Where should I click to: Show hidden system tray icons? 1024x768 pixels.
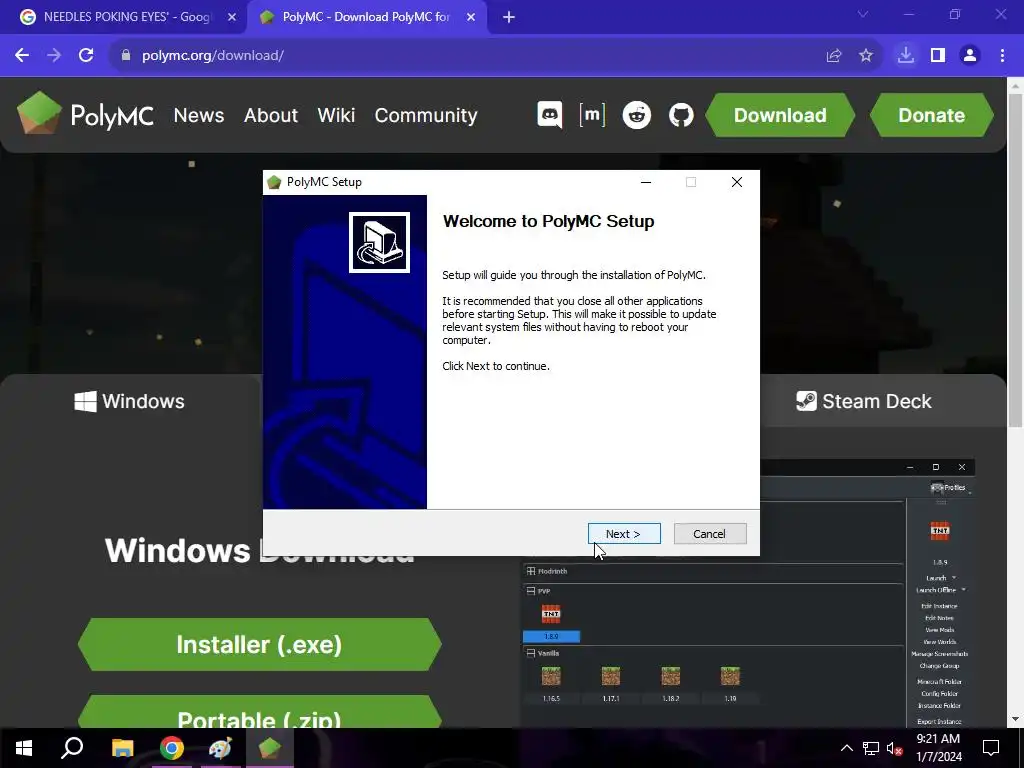tap(846, 748)
